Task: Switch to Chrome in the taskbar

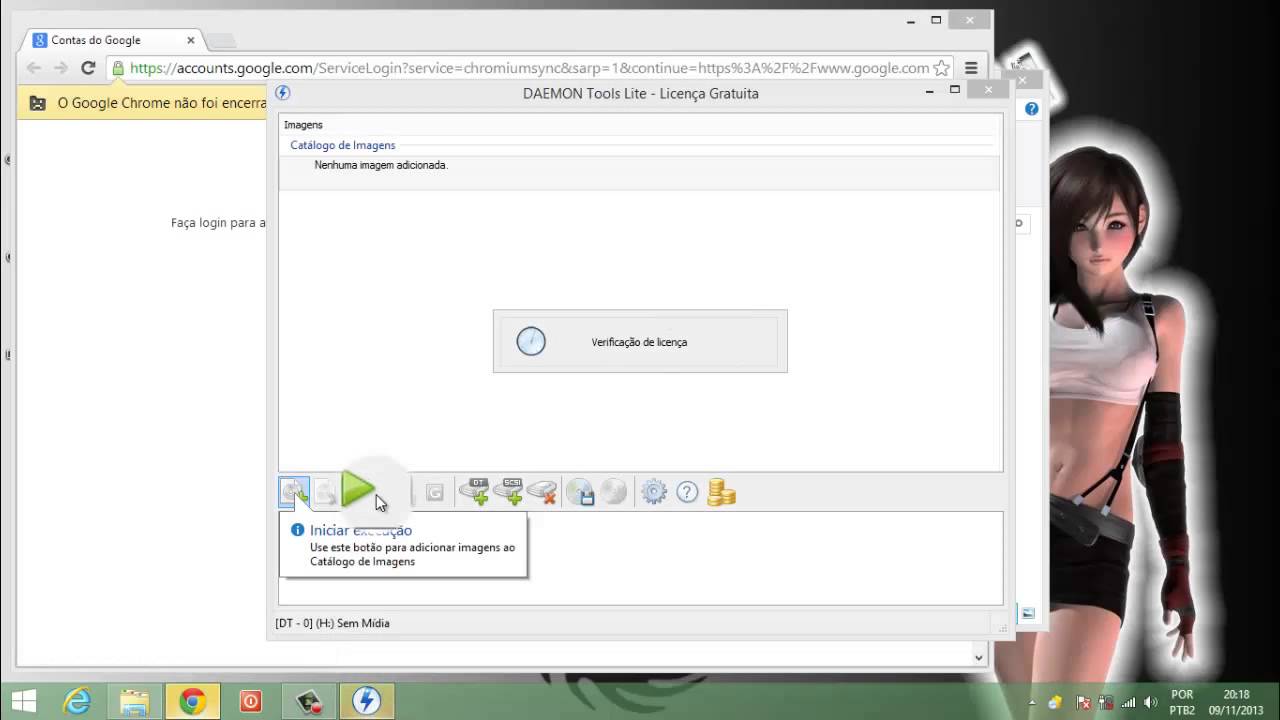Action: (x=192, y=701)
